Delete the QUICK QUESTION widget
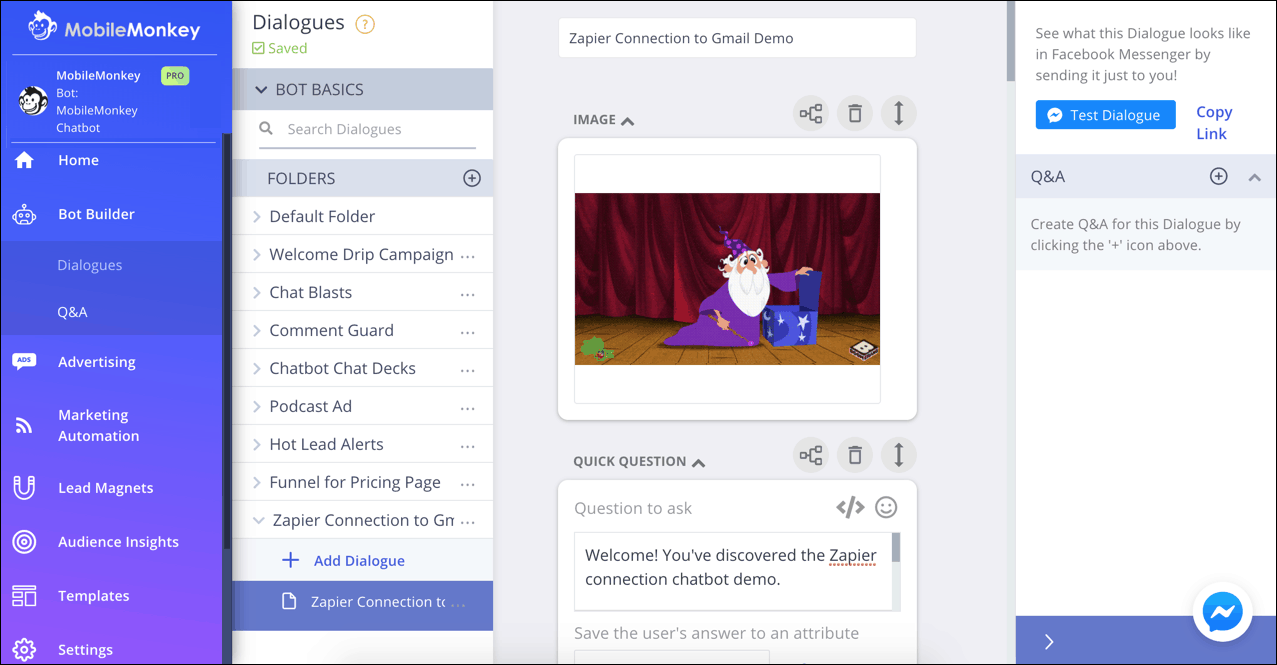 (855, 456)
